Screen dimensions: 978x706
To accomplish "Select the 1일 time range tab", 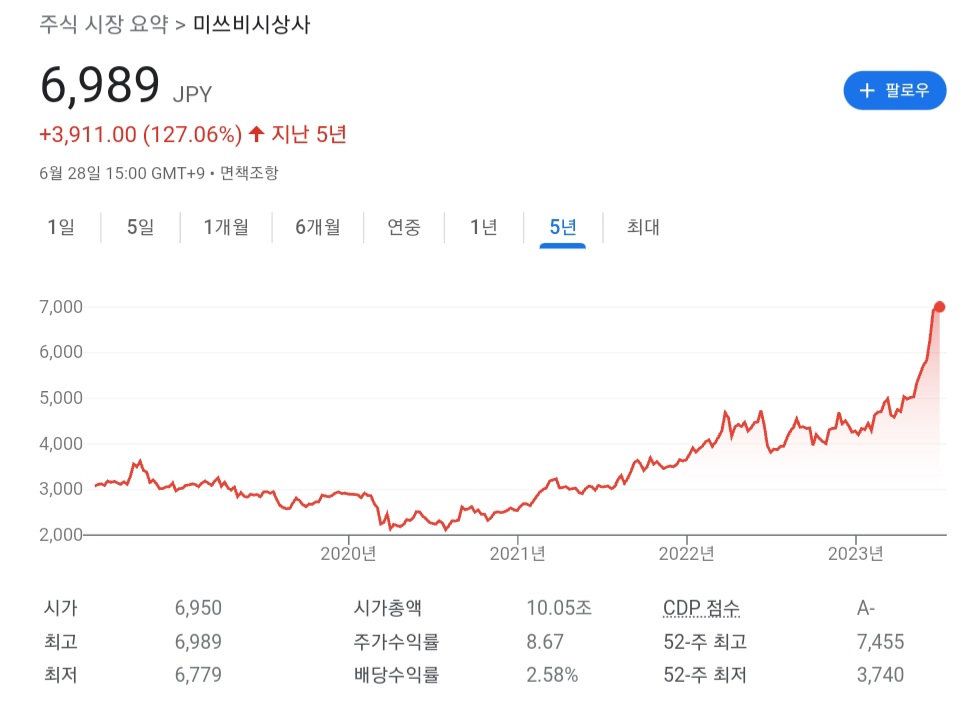I will tap(61, 227).
